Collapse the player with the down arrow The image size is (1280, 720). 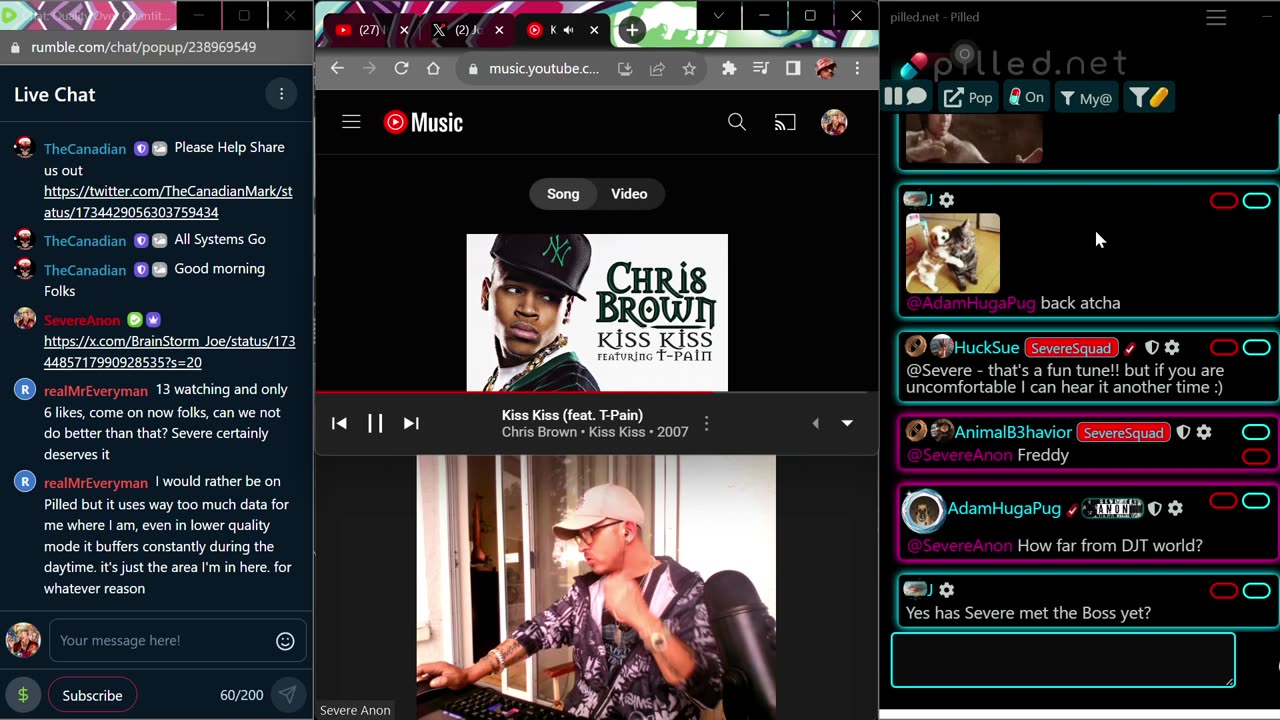[x=847, y=423]
